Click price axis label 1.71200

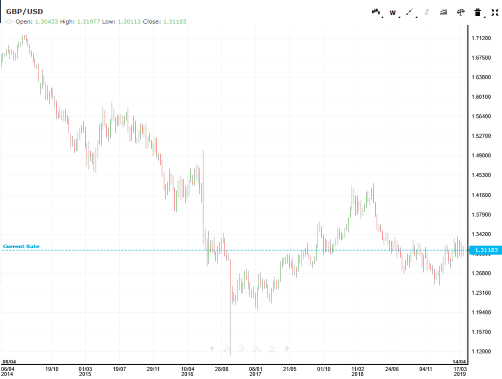pyautogui.click(x=481, y=38)
